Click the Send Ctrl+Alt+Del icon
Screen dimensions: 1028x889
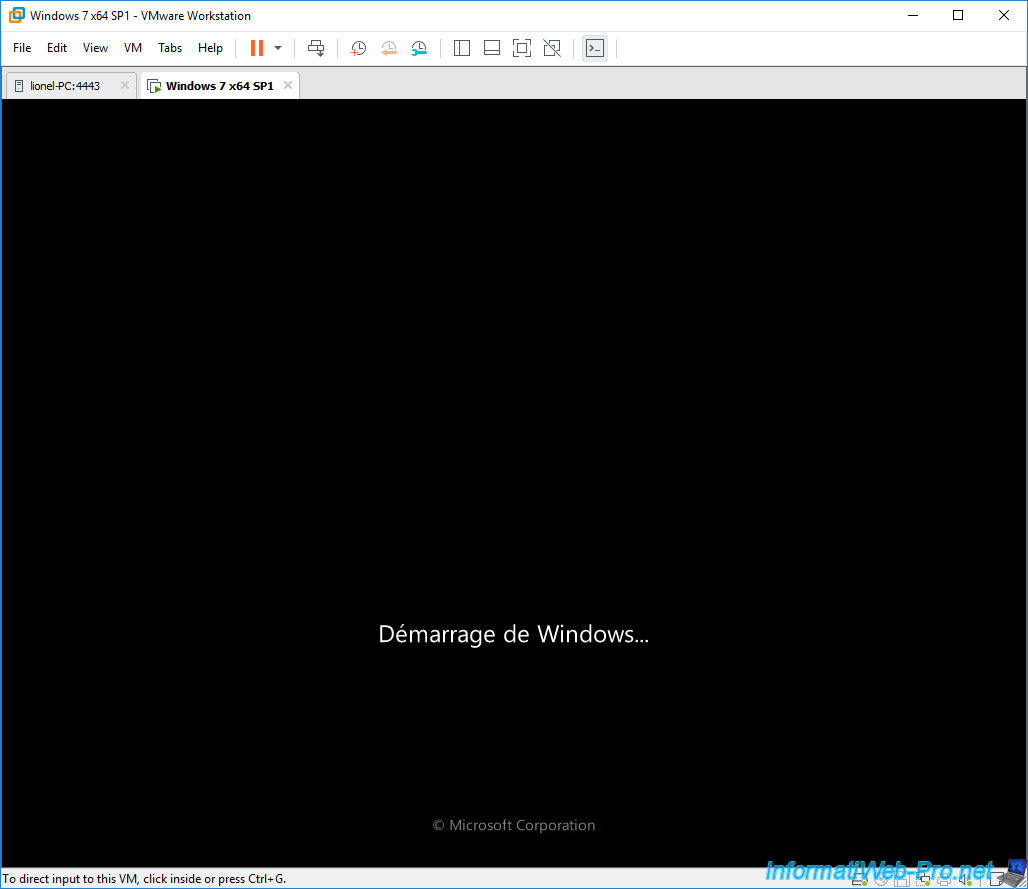[316, 48]
